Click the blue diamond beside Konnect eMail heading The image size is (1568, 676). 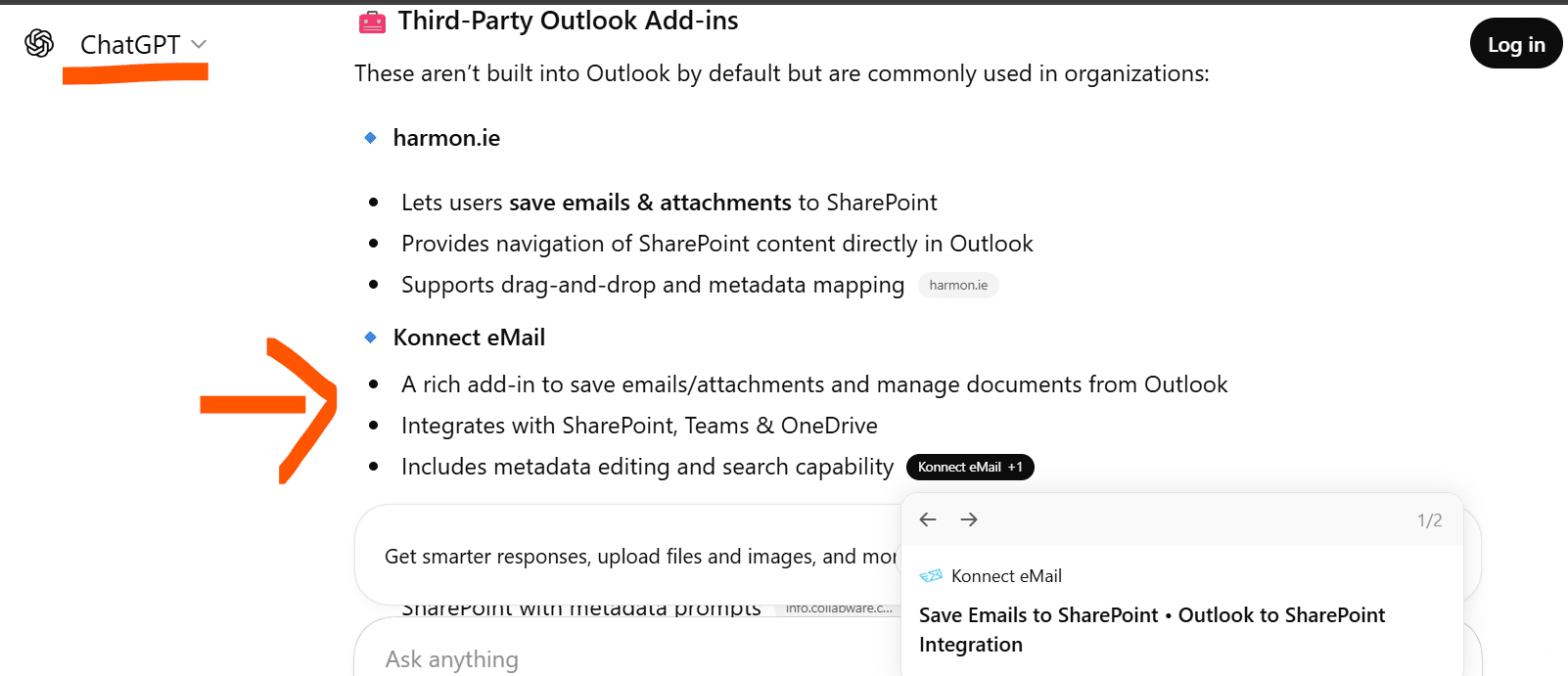pyautogui.click(x=370, y=338)
